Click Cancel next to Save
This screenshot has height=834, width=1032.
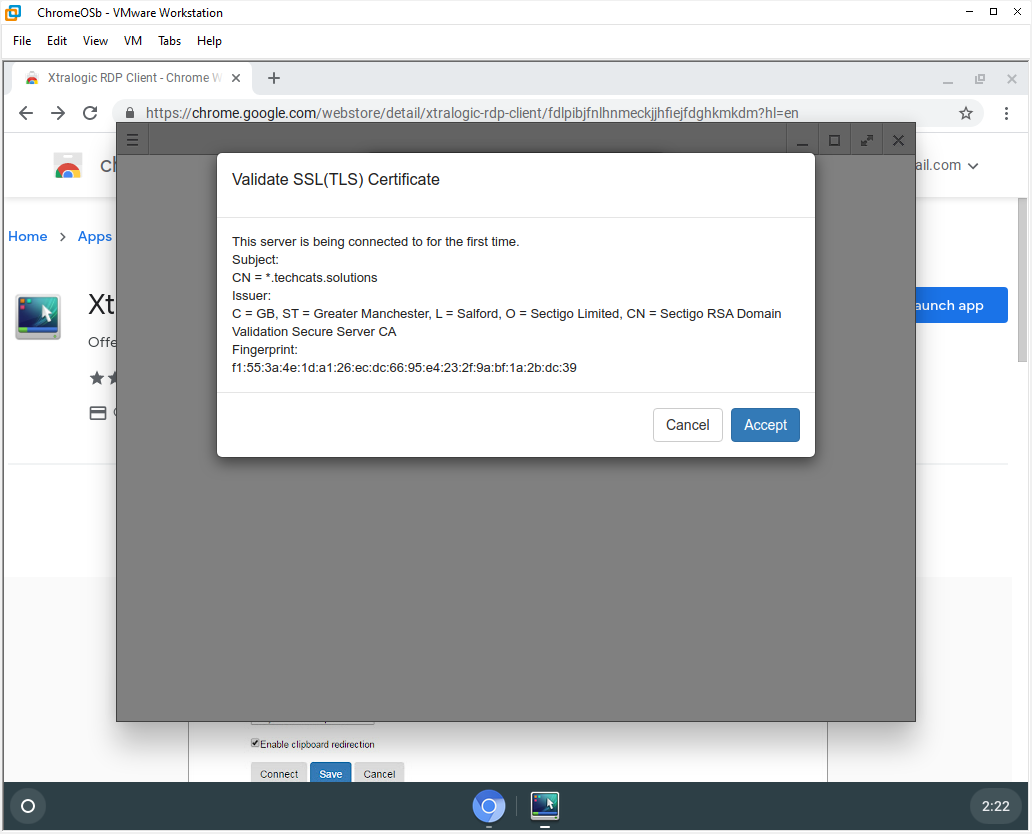tap(379, 773)
